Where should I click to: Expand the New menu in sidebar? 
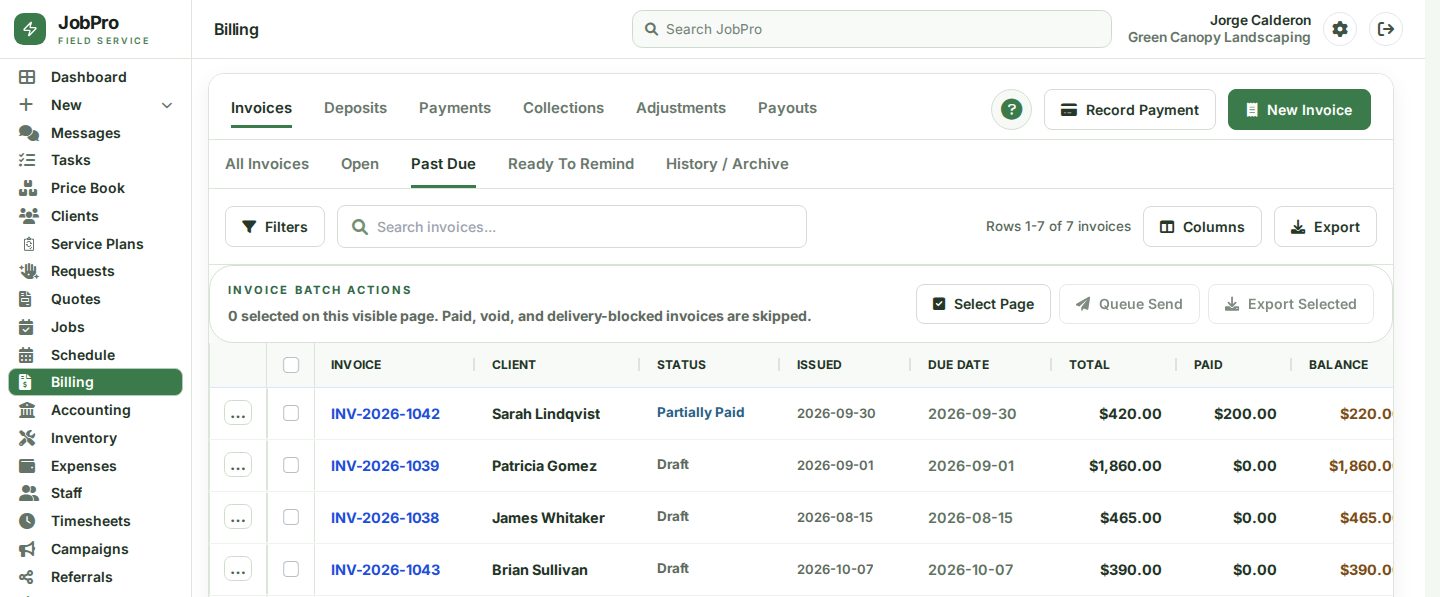tap(96, 105)
